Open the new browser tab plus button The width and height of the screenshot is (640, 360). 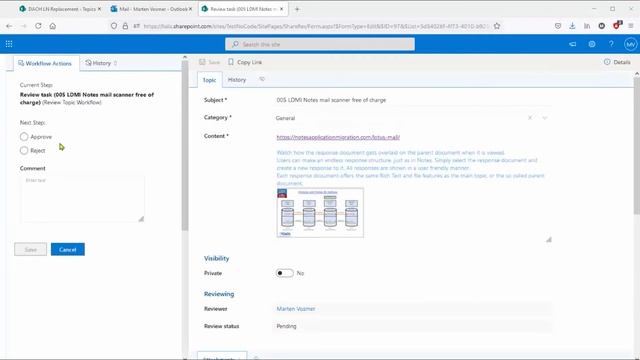coord(297,9)
